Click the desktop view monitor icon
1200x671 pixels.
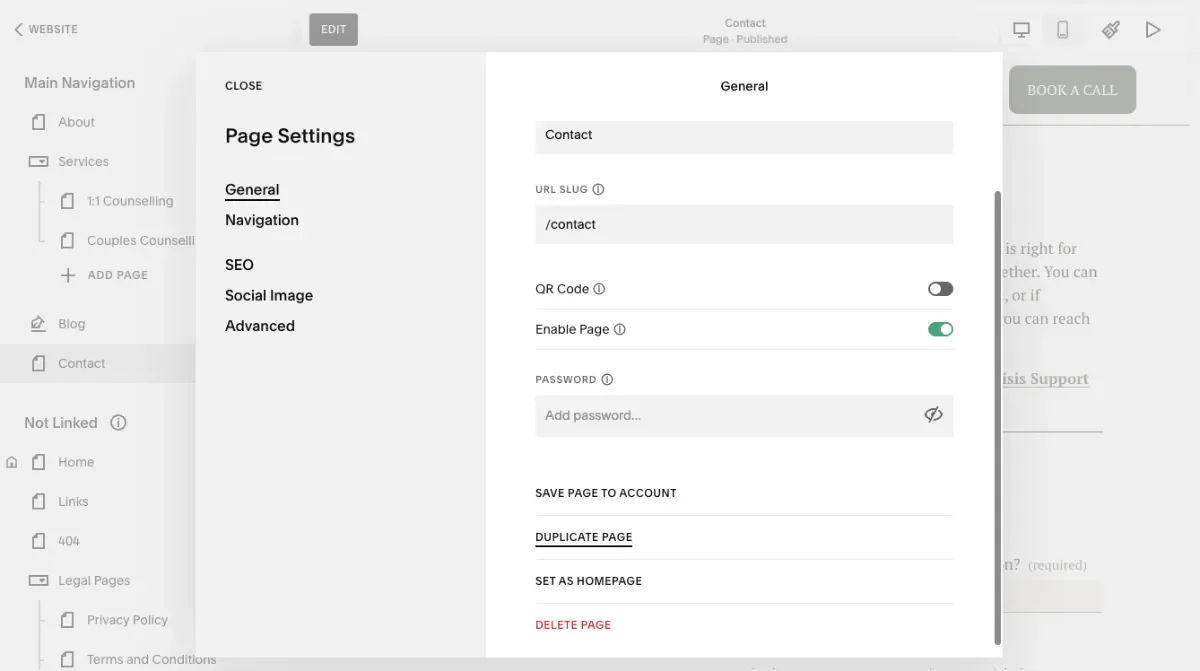(1021, 30)
